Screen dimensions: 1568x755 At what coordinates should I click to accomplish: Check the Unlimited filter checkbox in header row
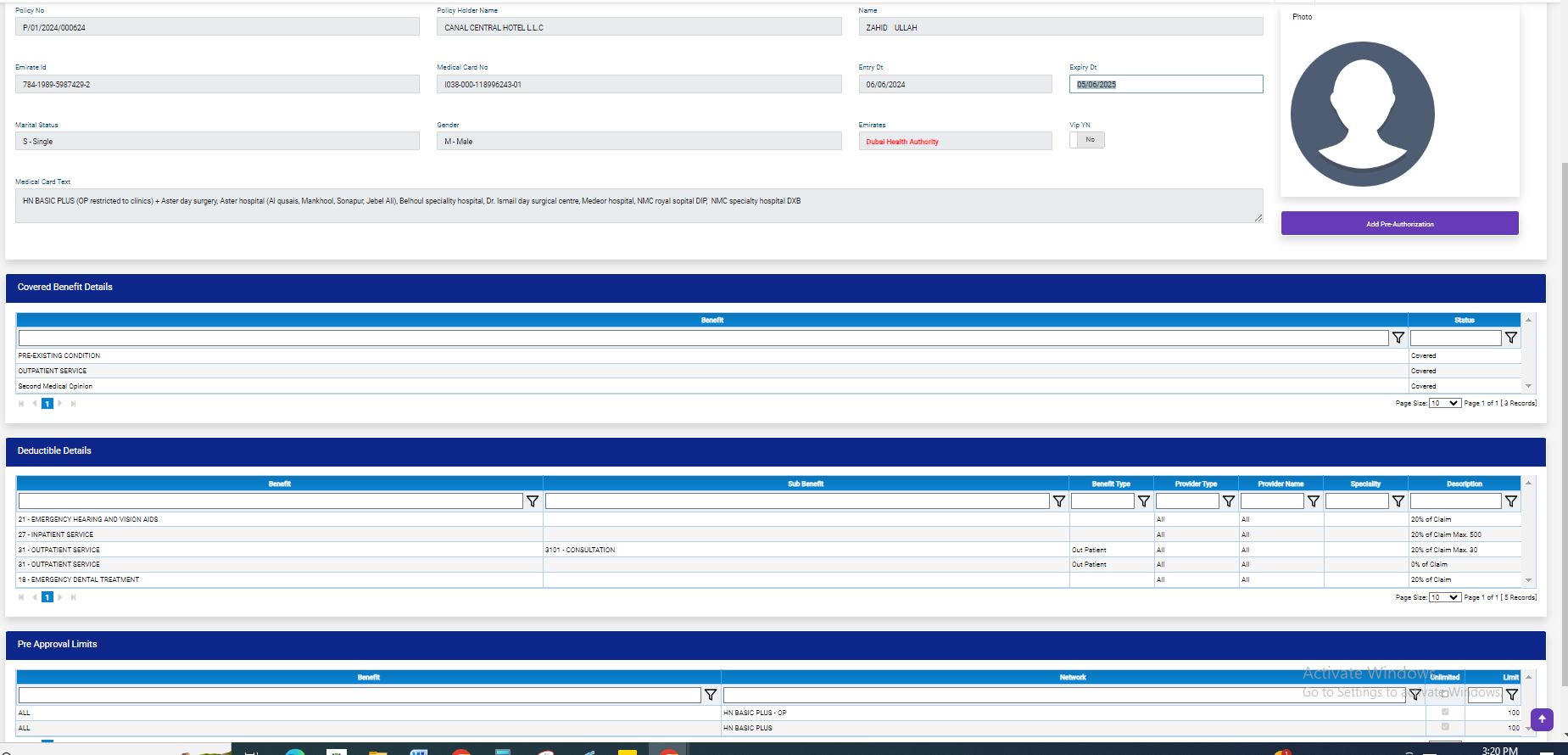pos(1445,694)
